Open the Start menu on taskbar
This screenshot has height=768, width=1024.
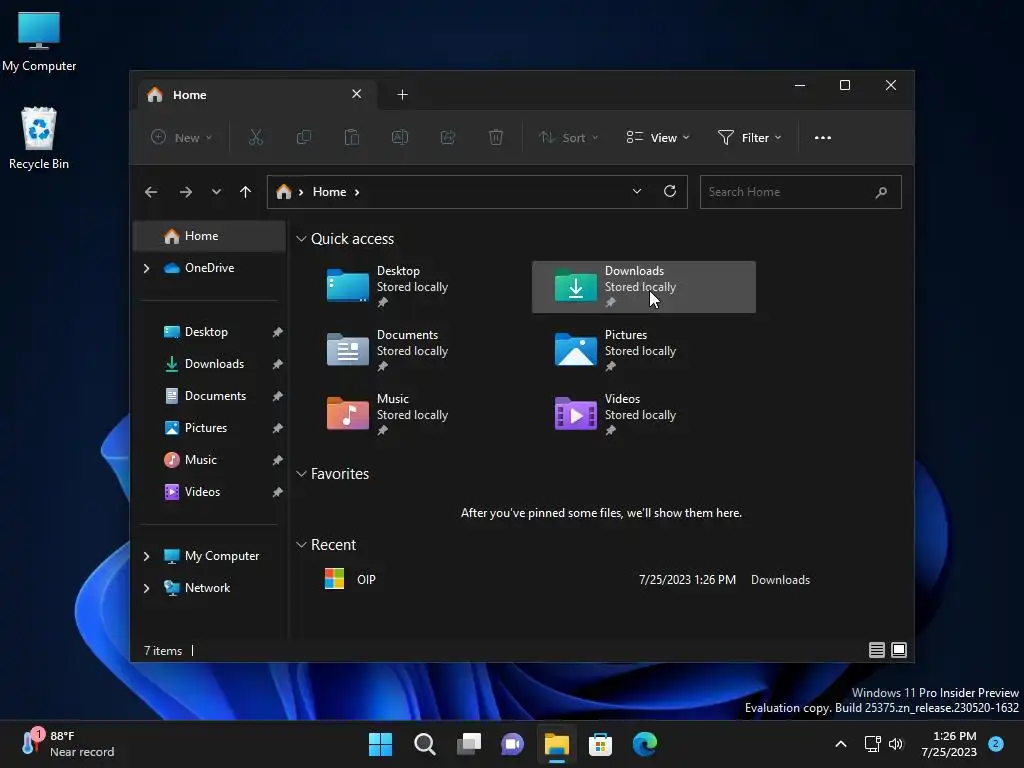click(380, 744)
